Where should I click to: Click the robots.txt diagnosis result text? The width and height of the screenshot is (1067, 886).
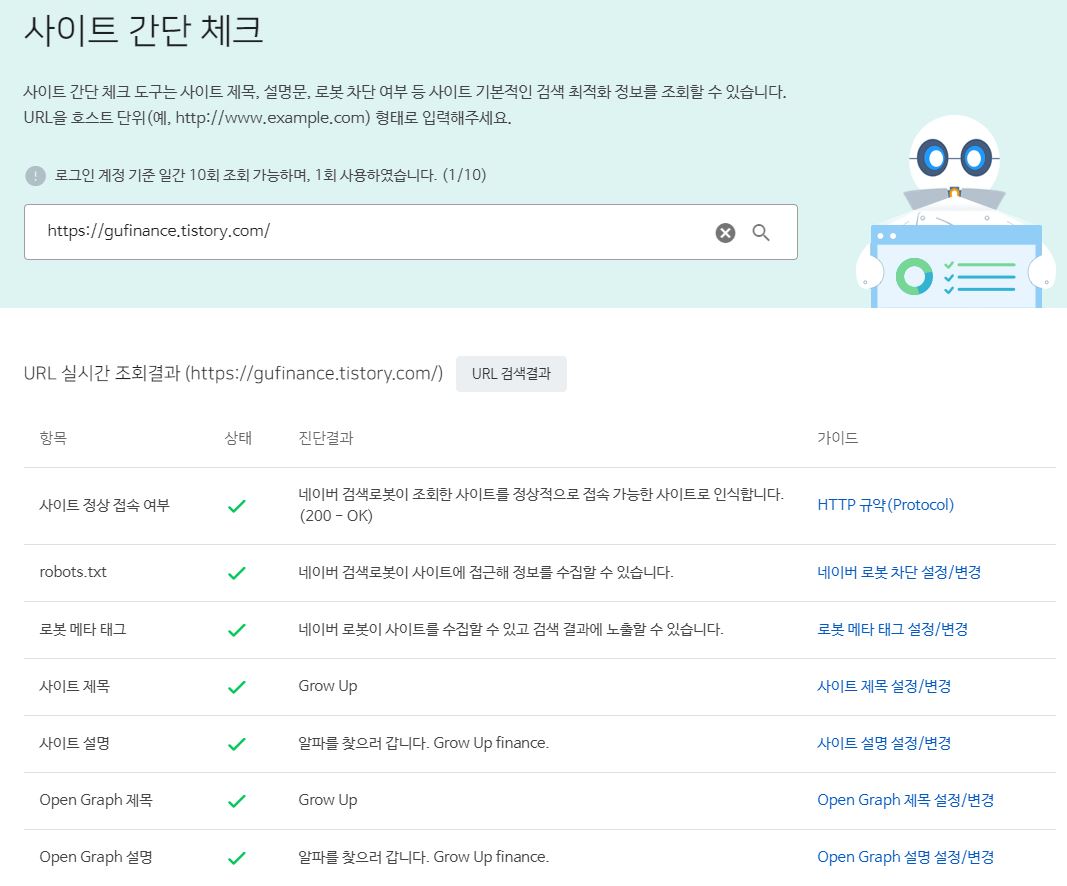pyautogui.click(x=486, y=572)
